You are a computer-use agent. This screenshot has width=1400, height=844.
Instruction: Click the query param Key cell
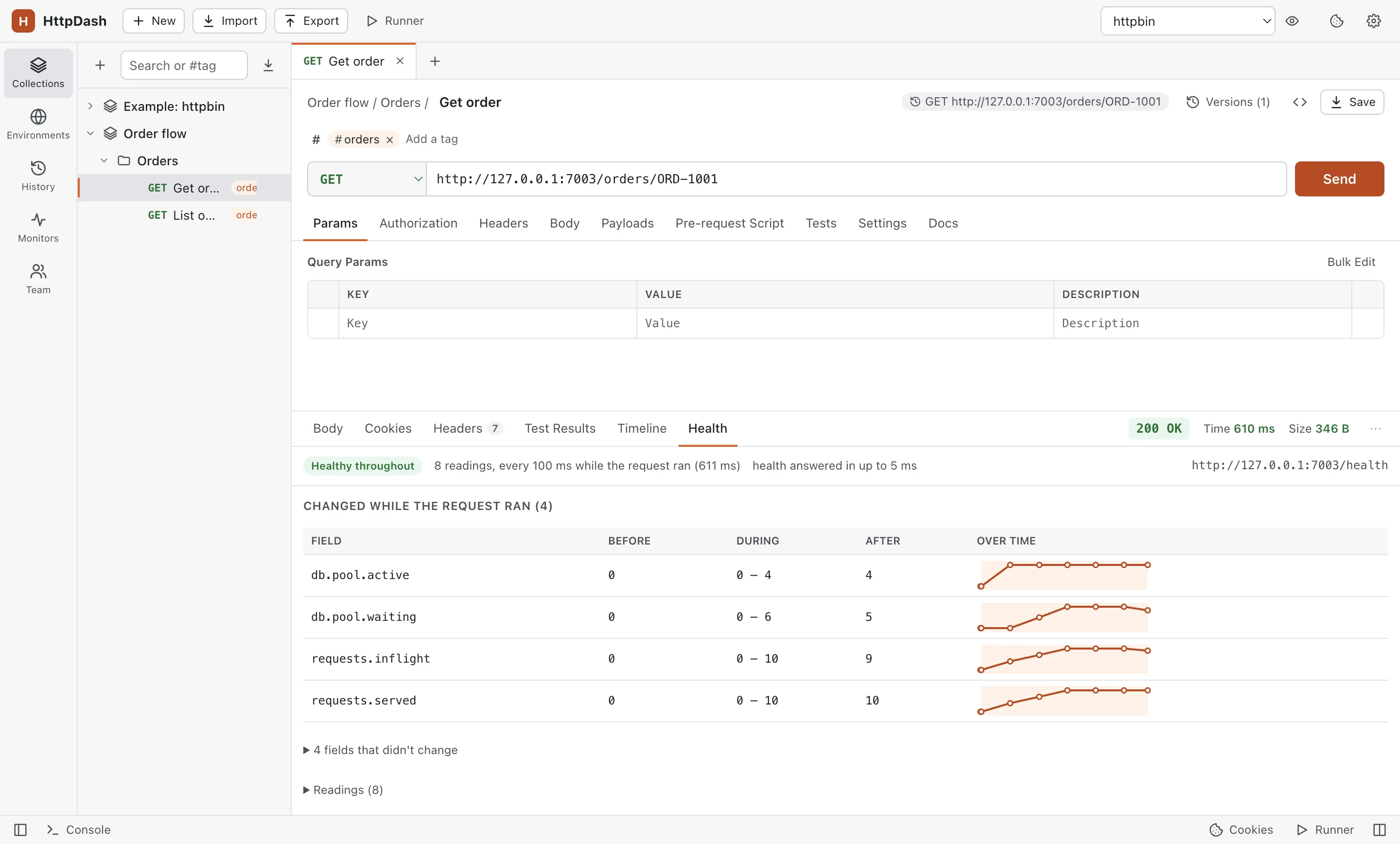488,323
